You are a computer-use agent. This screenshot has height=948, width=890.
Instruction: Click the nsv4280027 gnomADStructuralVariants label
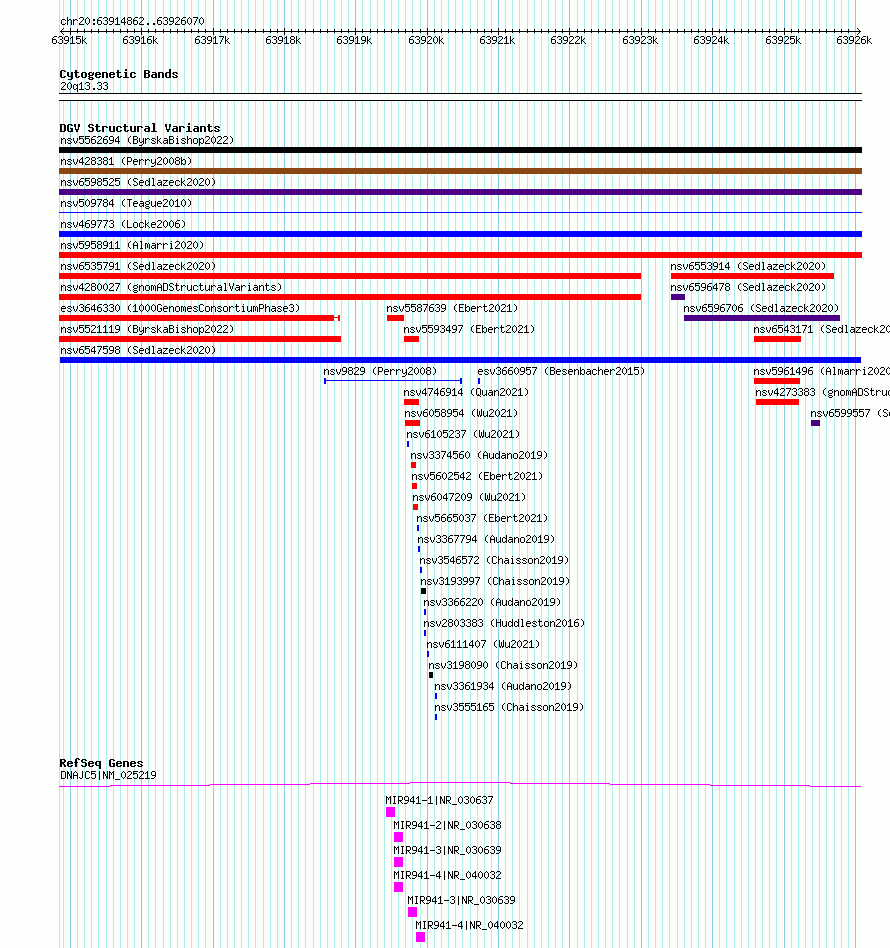tap(171, 287)
